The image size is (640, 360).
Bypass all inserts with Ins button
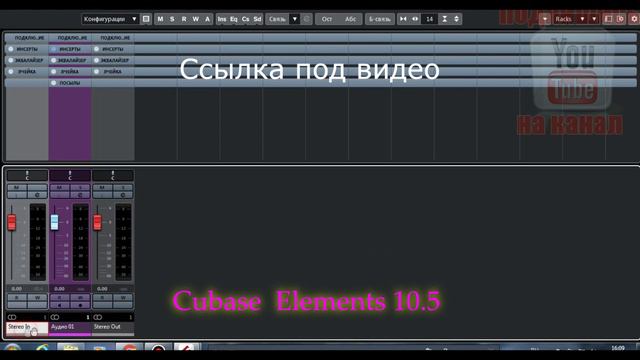222,19
